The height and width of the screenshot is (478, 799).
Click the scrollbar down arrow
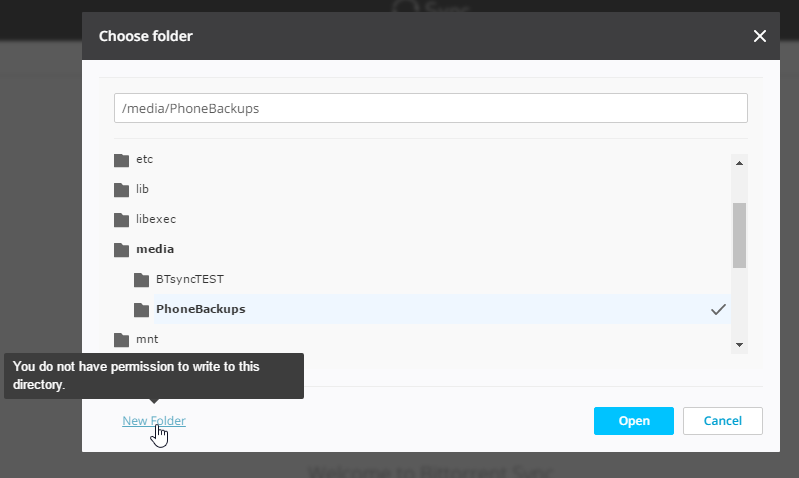[739, 345]
